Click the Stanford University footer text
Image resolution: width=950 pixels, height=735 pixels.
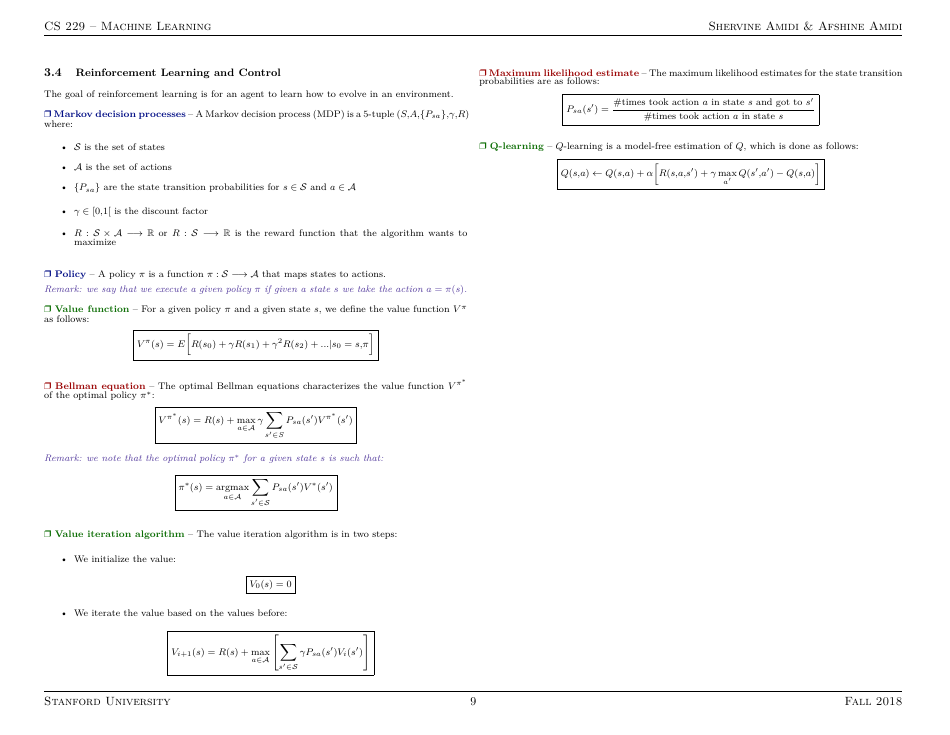point(107,702)
